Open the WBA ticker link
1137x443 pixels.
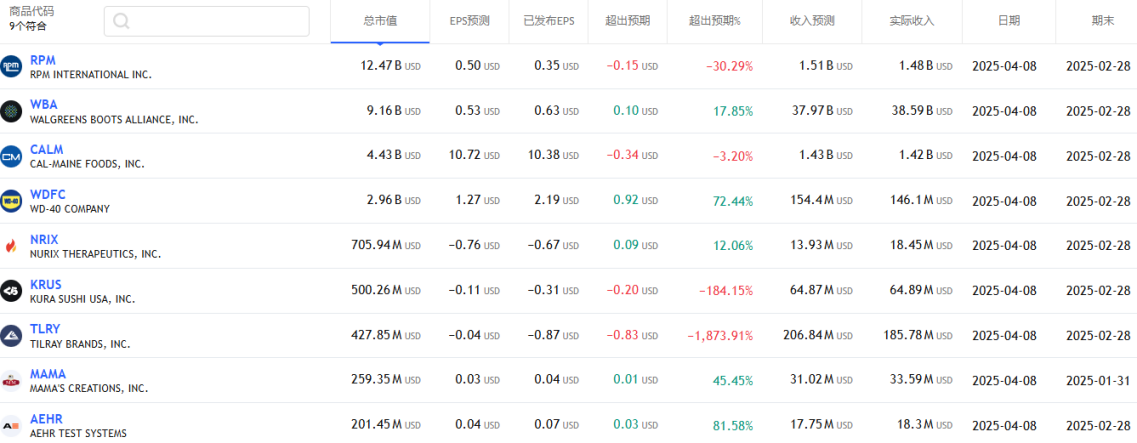point(44,105)
